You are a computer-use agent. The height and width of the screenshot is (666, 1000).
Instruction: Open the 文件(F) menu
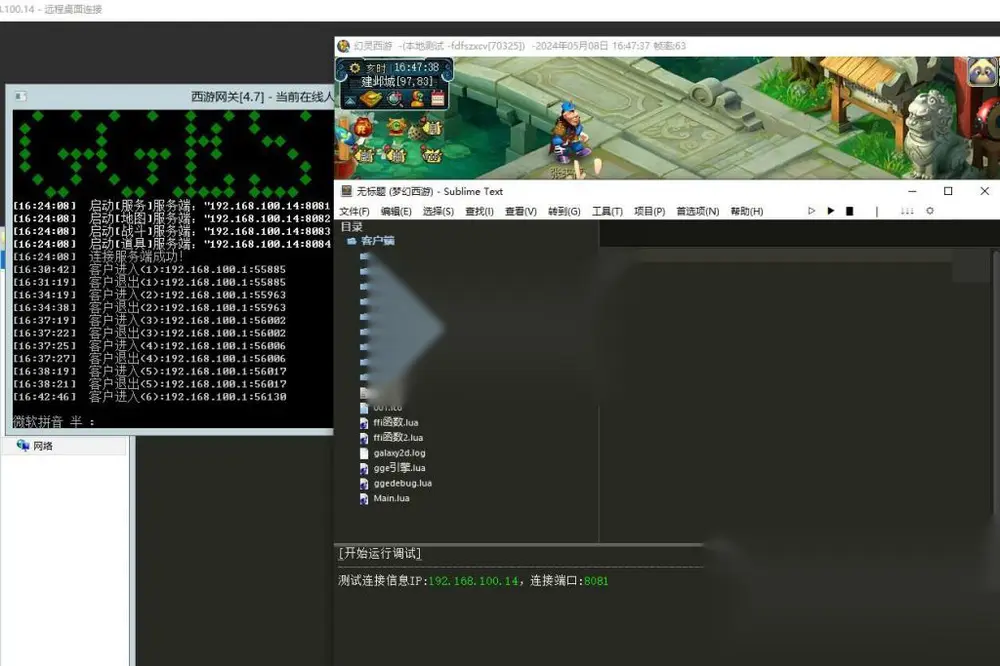pos(354,211)
